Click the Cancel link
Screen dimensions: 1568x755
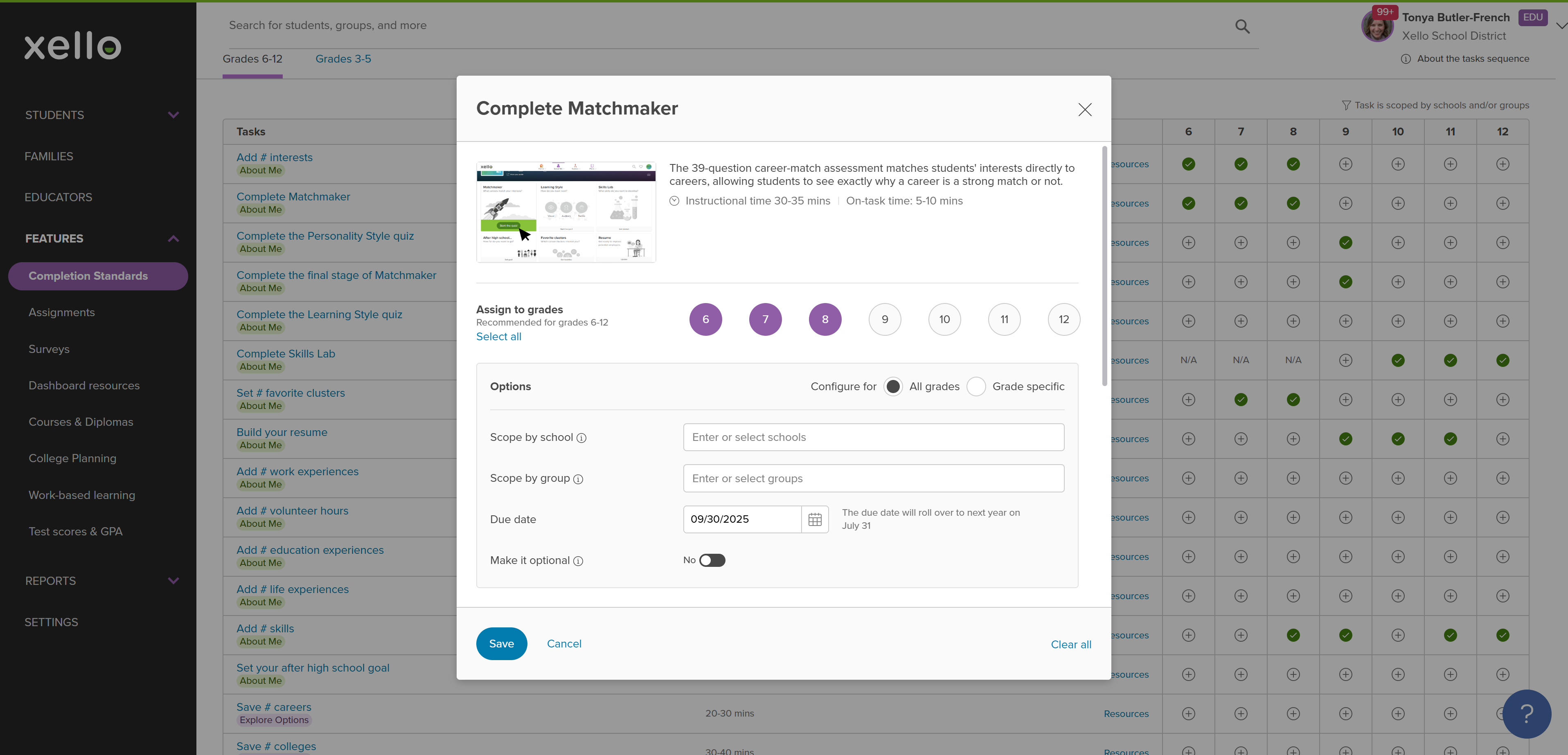coord(563,644)
